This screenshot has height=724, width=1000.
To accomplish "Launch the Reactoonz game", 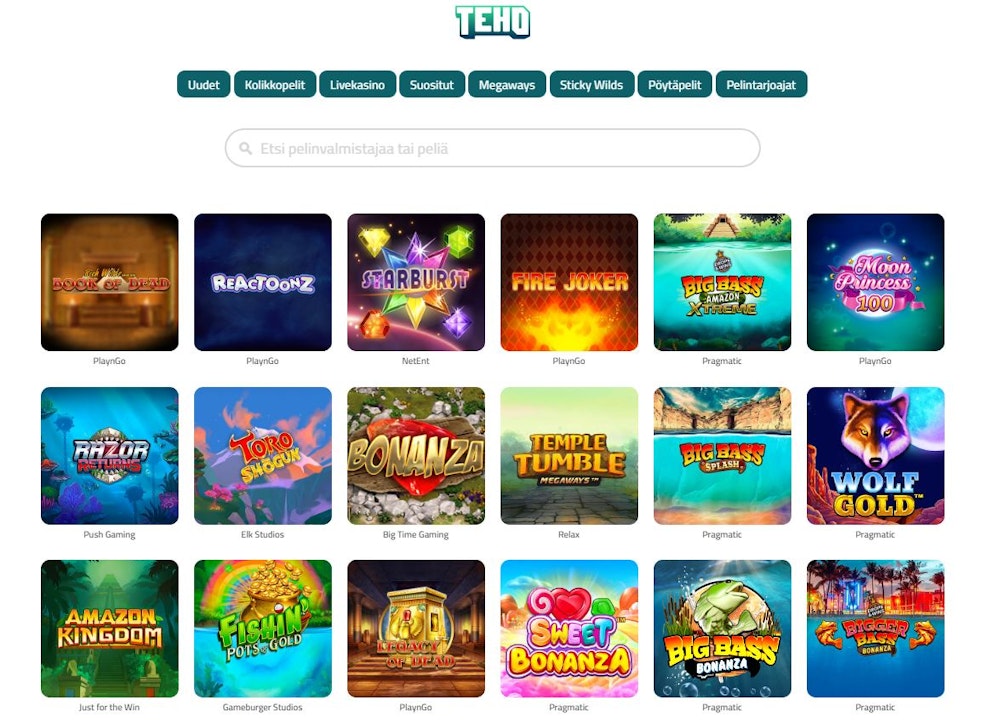I will click(x=263, y=282).
